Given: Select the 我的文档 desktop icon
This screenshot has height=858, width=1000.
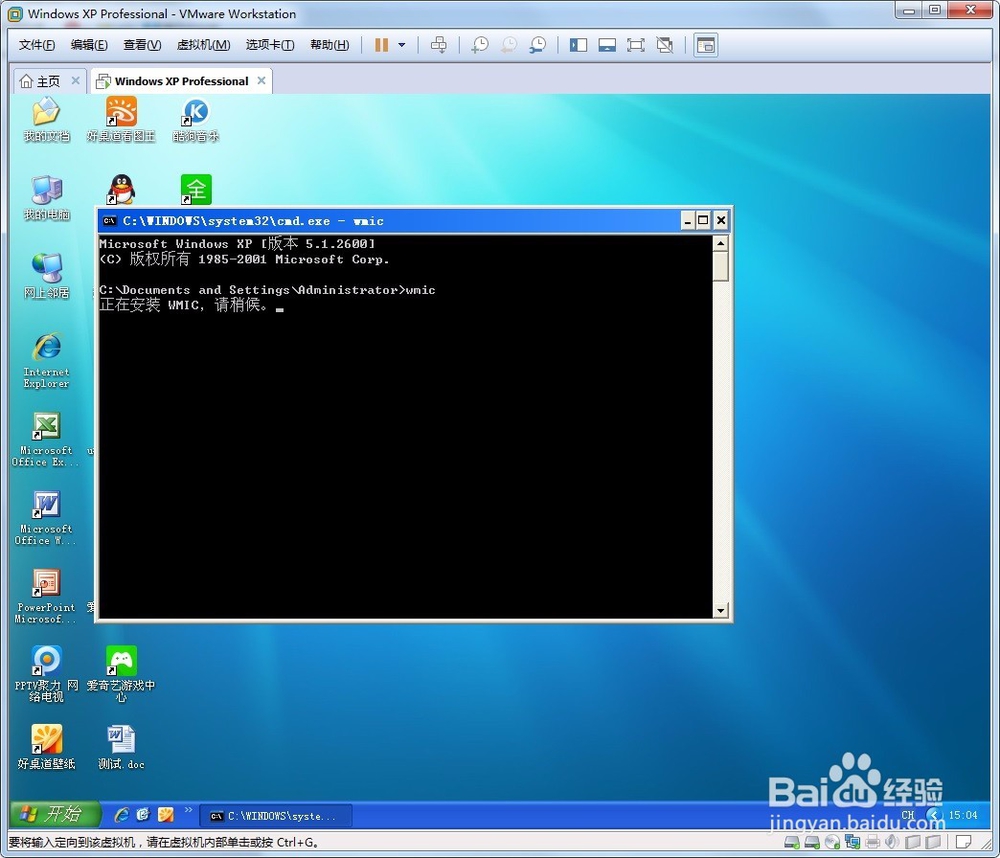Looking at the screenshot, I should (47, 119).
